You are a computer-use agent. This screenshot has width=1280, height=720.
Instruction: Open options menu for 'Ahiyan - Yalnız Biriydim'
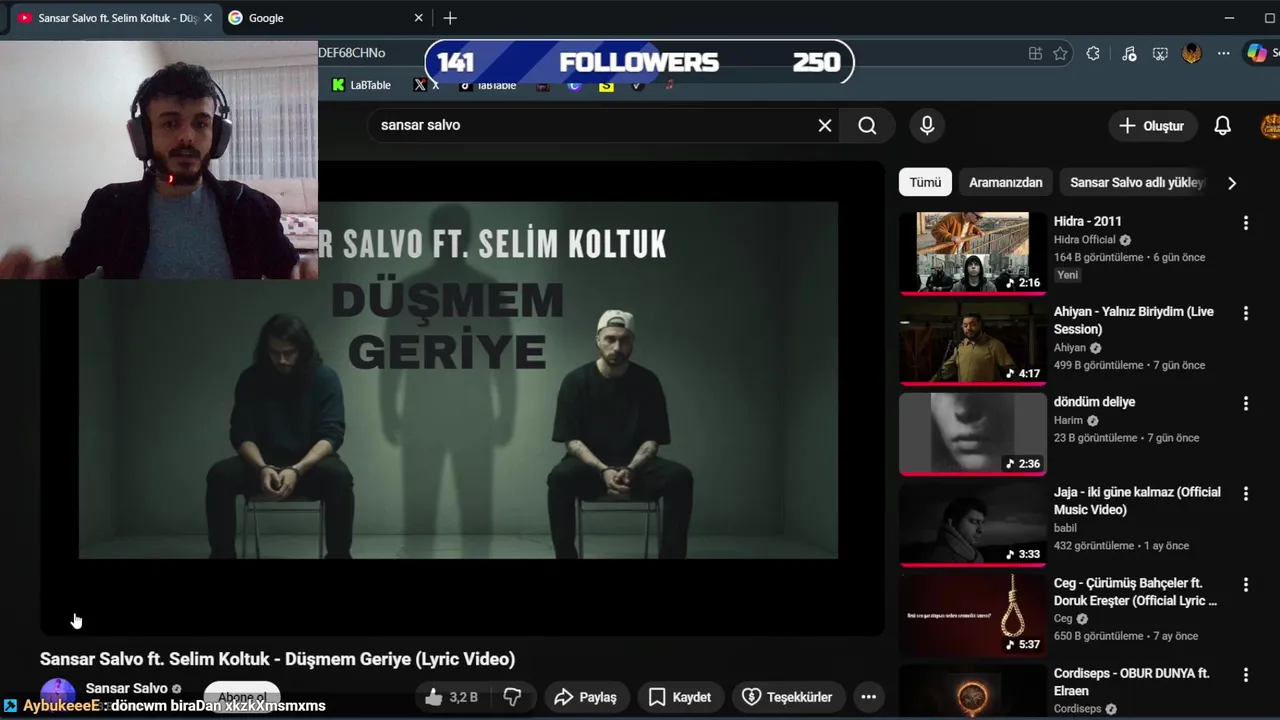click(1245, 313)
